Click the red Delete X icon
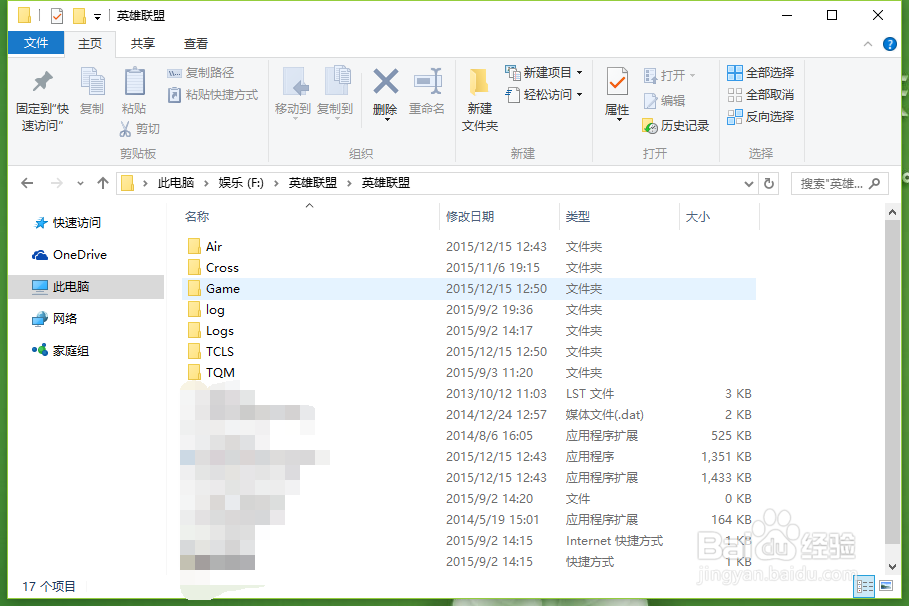This screenshot has height=606, width=909. tap(386, 81)
